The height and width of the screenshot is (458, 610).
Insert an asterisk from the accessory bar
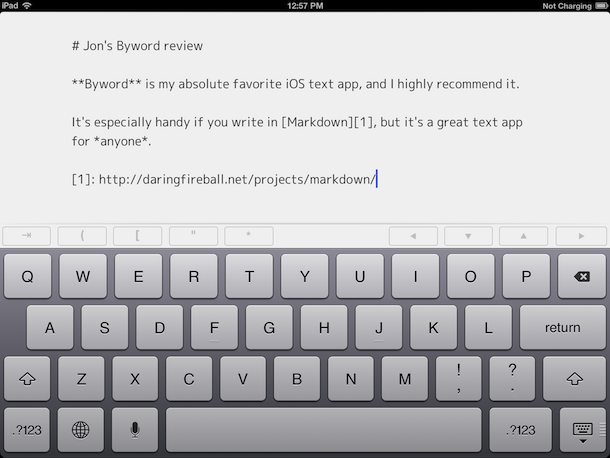pyautogui.click(x=249, y=236)
